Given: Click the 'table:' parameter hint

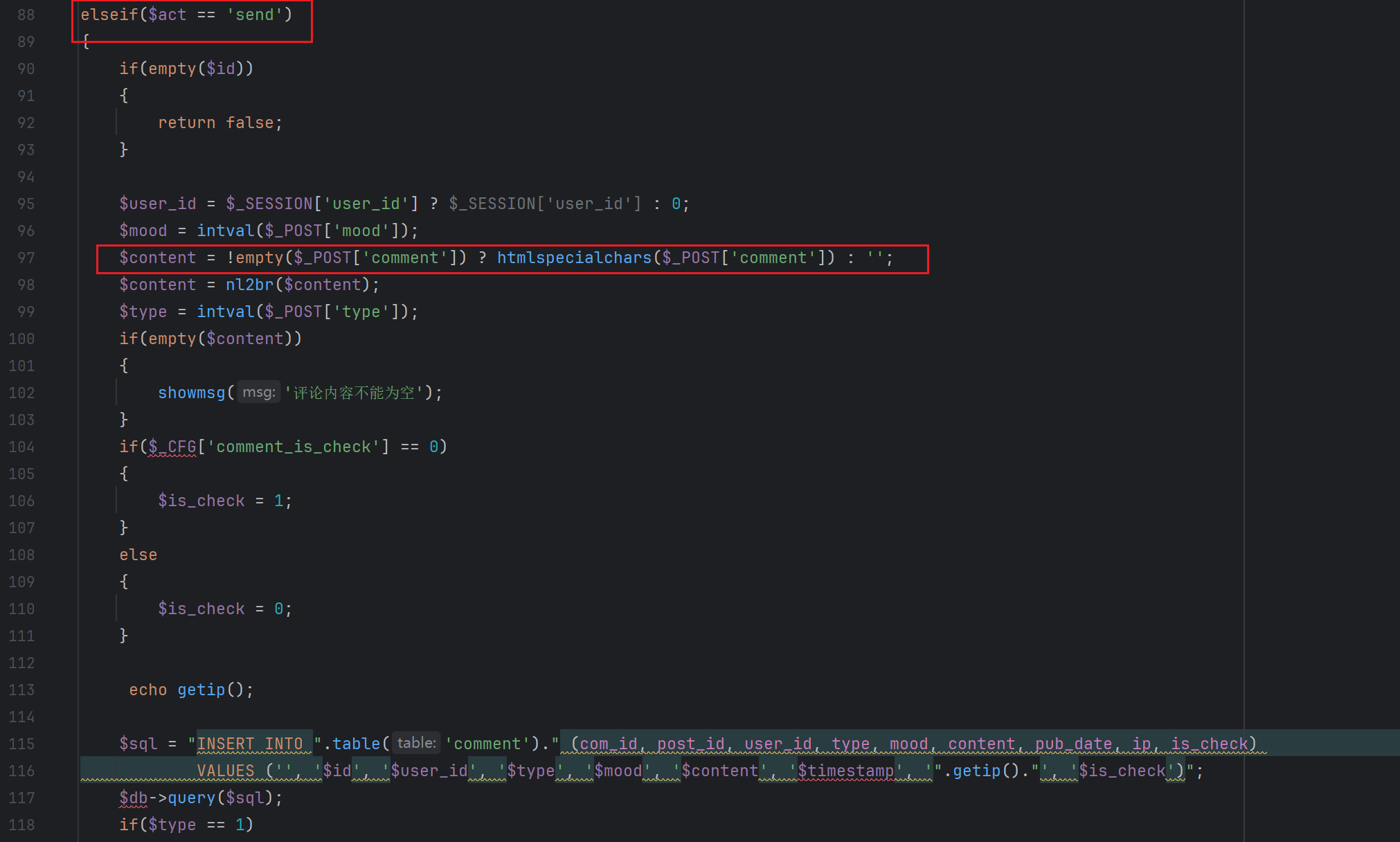Looking at the screenshot, I should tap(417, 743).
